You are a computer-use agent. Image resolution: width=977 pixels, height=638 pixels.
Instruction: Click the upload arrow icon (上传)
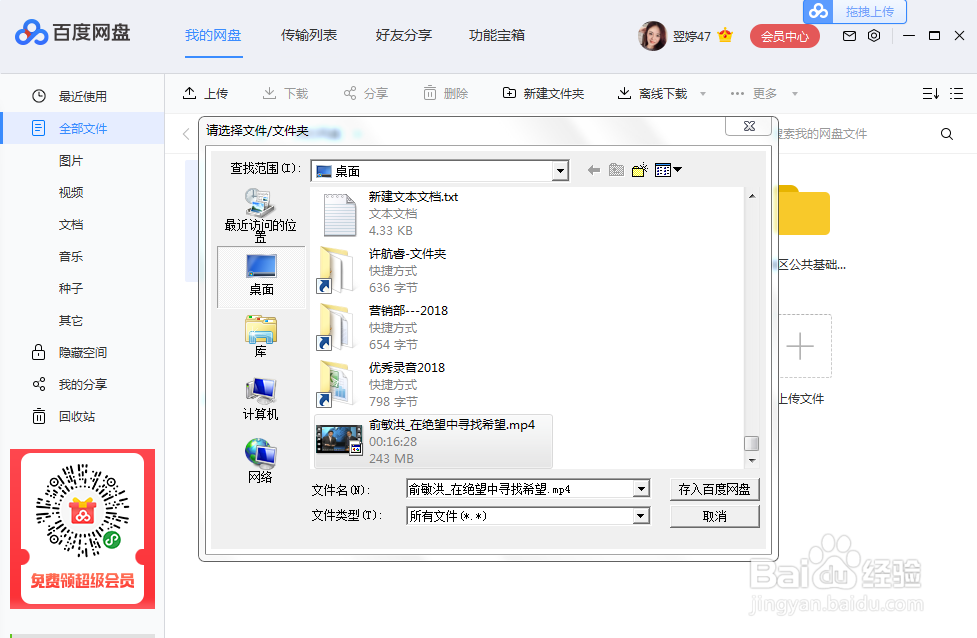tap(189, 93)
